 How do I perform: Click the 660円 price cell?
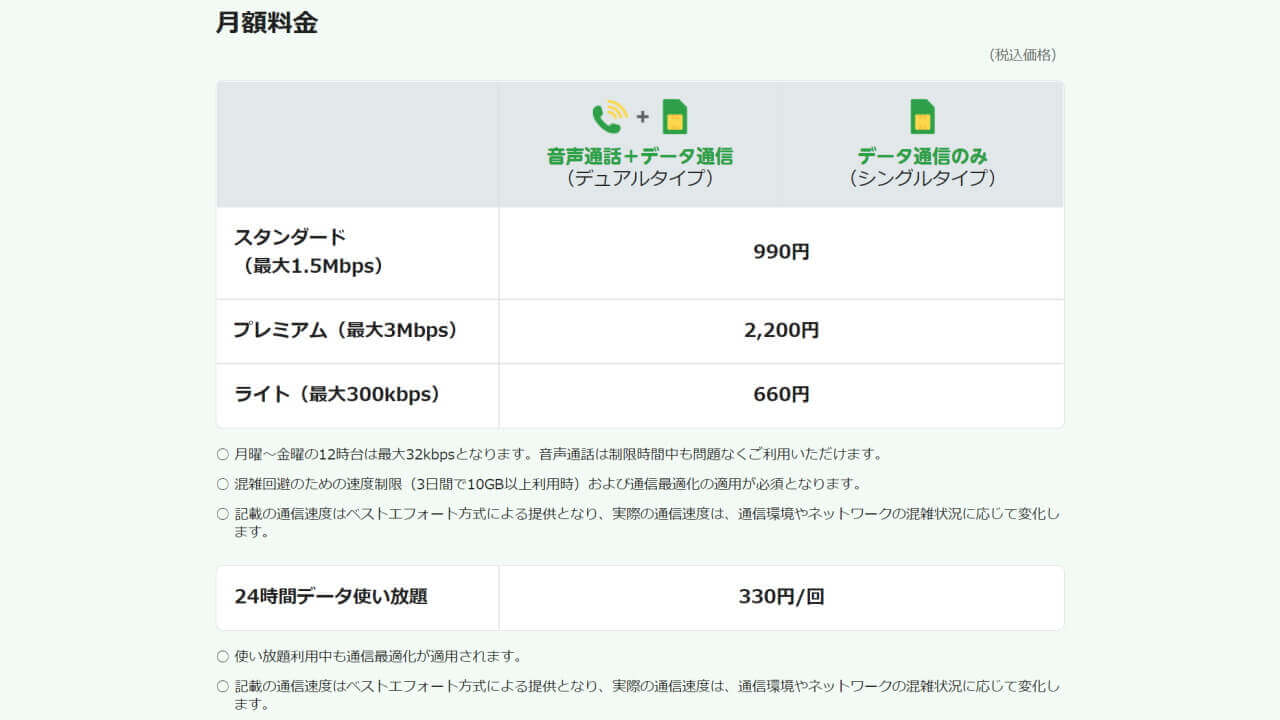point(781,394)
